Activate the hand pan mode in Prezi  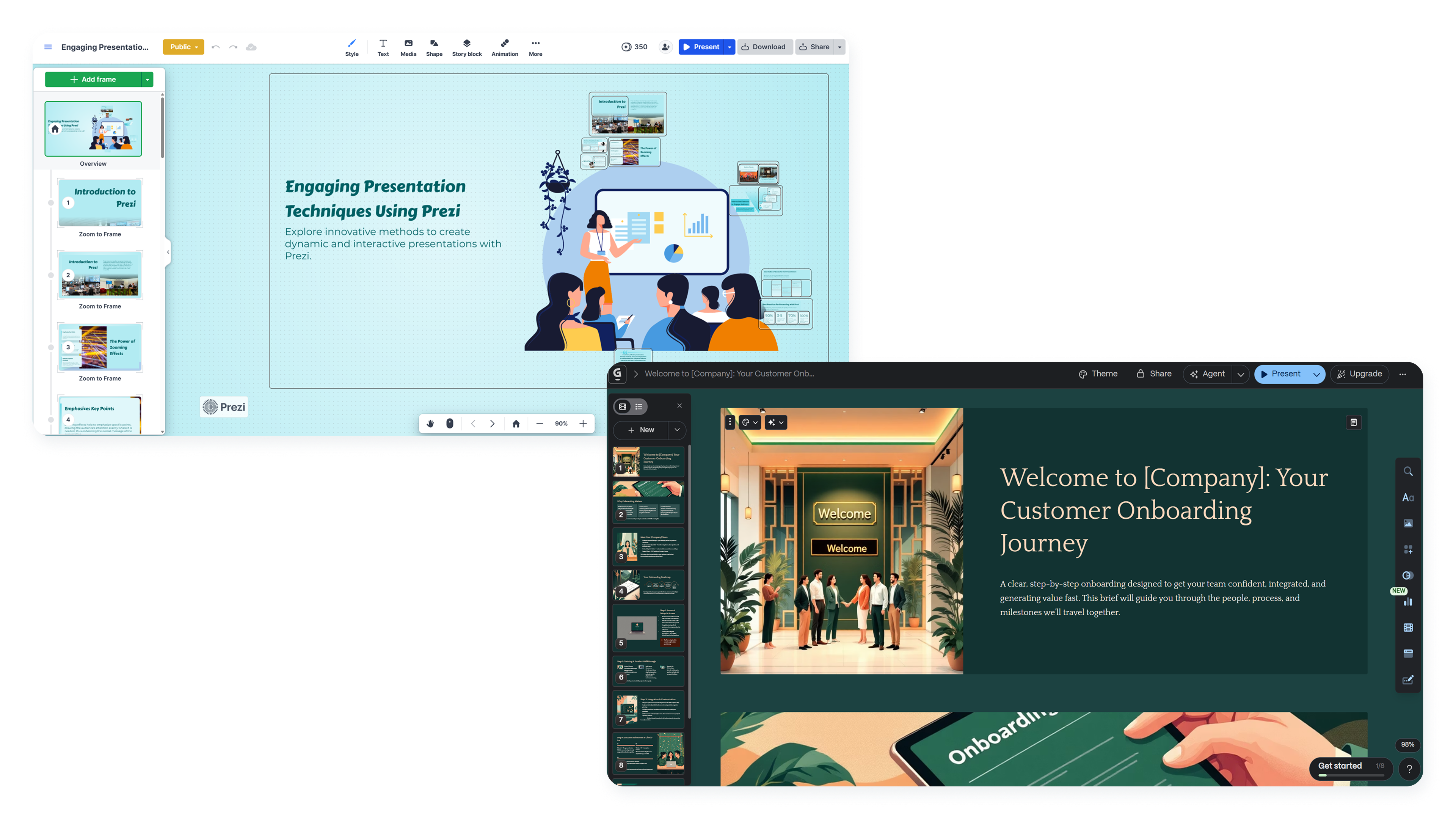pos(431,424)
